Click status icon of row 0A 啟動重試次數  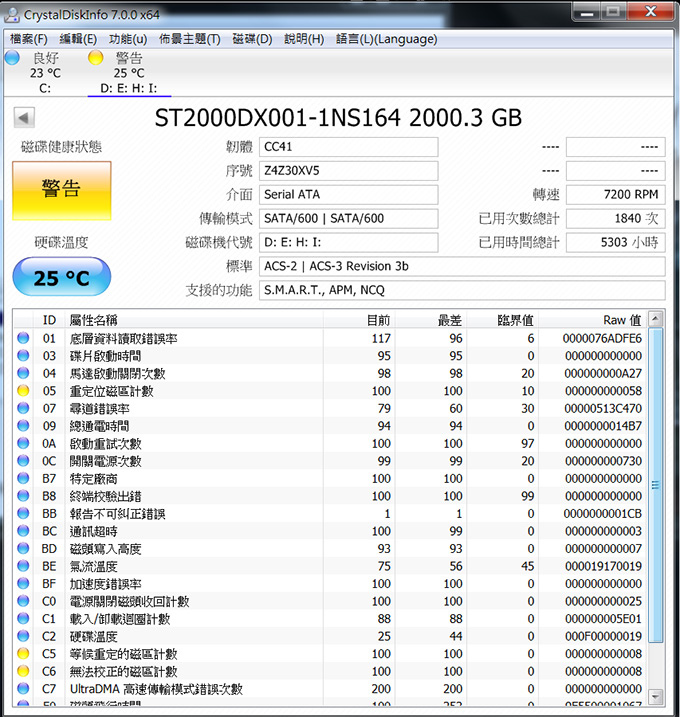(x=23, y=443)
